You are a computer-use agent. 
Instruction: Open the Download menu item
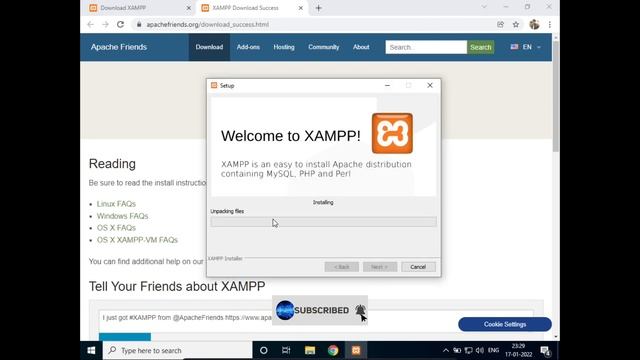point(209,47)
